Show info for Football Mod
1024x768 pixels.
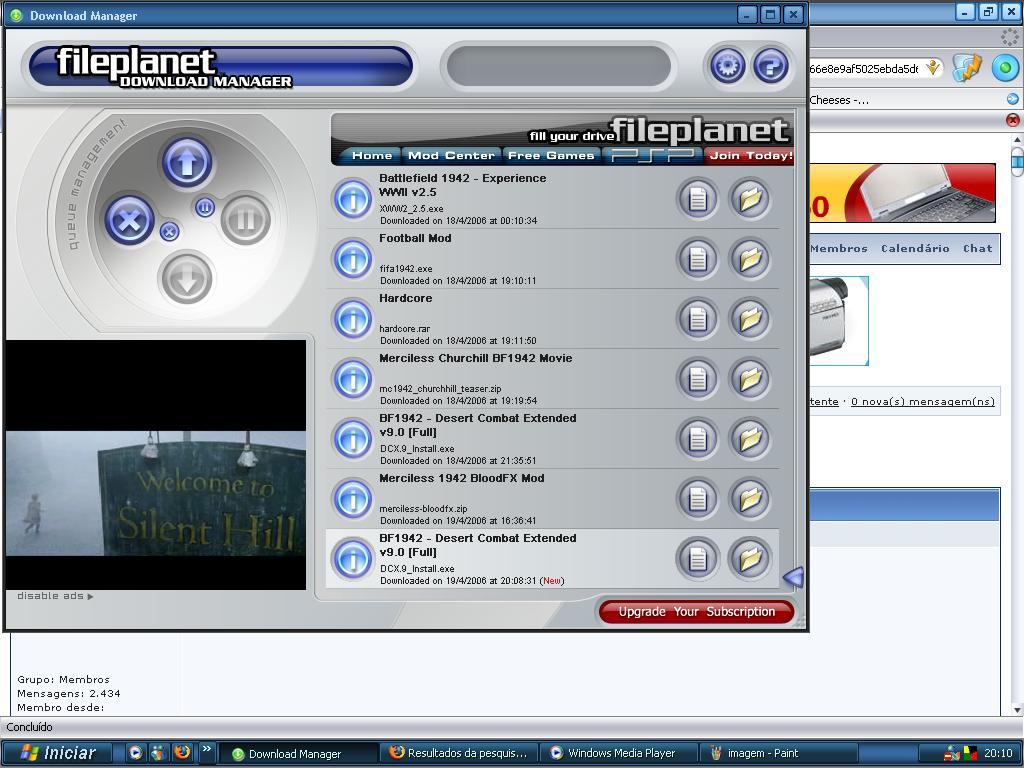pos(353,259)
